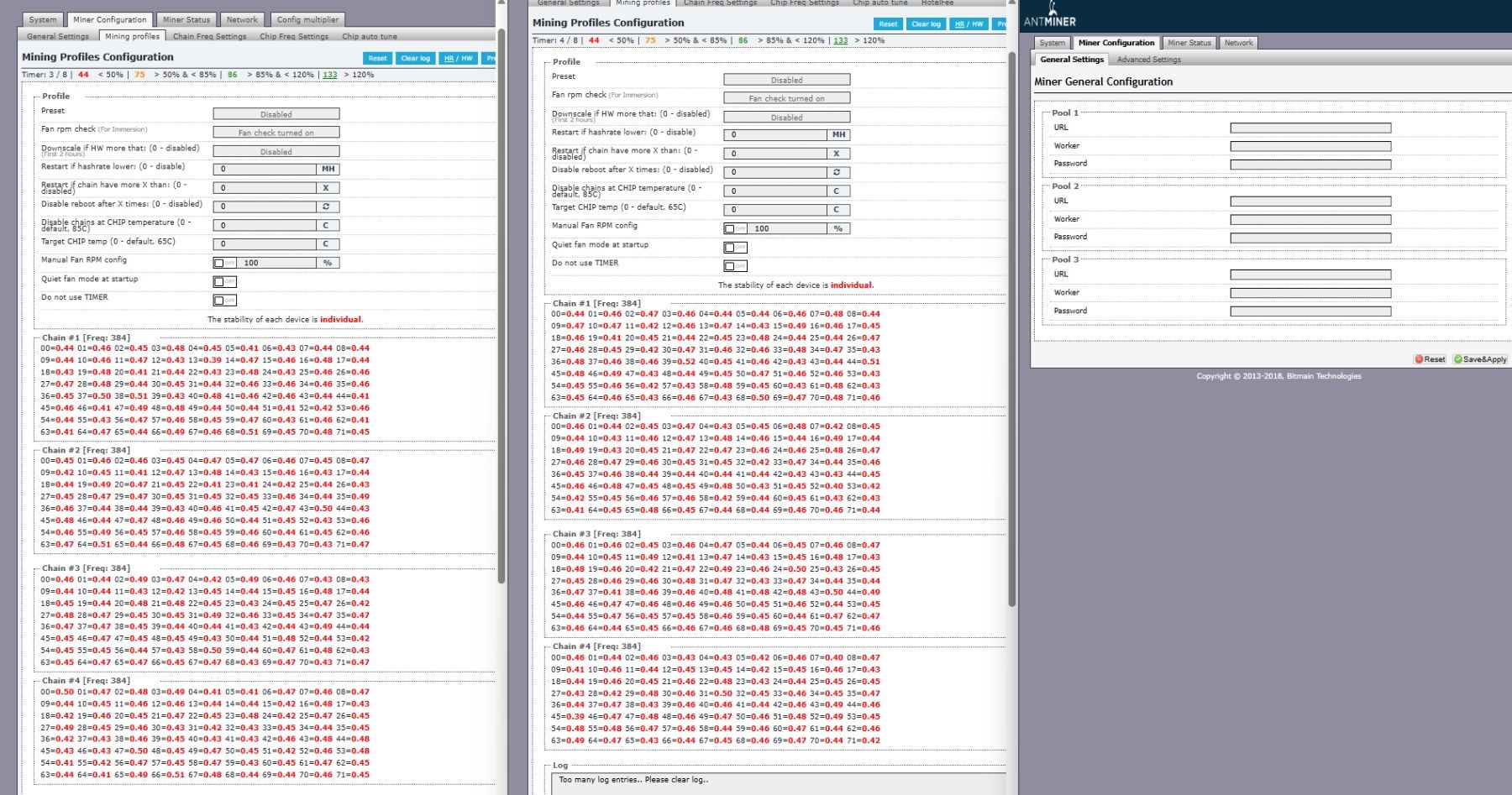Click HR / HW button in left window

[459, 58]
